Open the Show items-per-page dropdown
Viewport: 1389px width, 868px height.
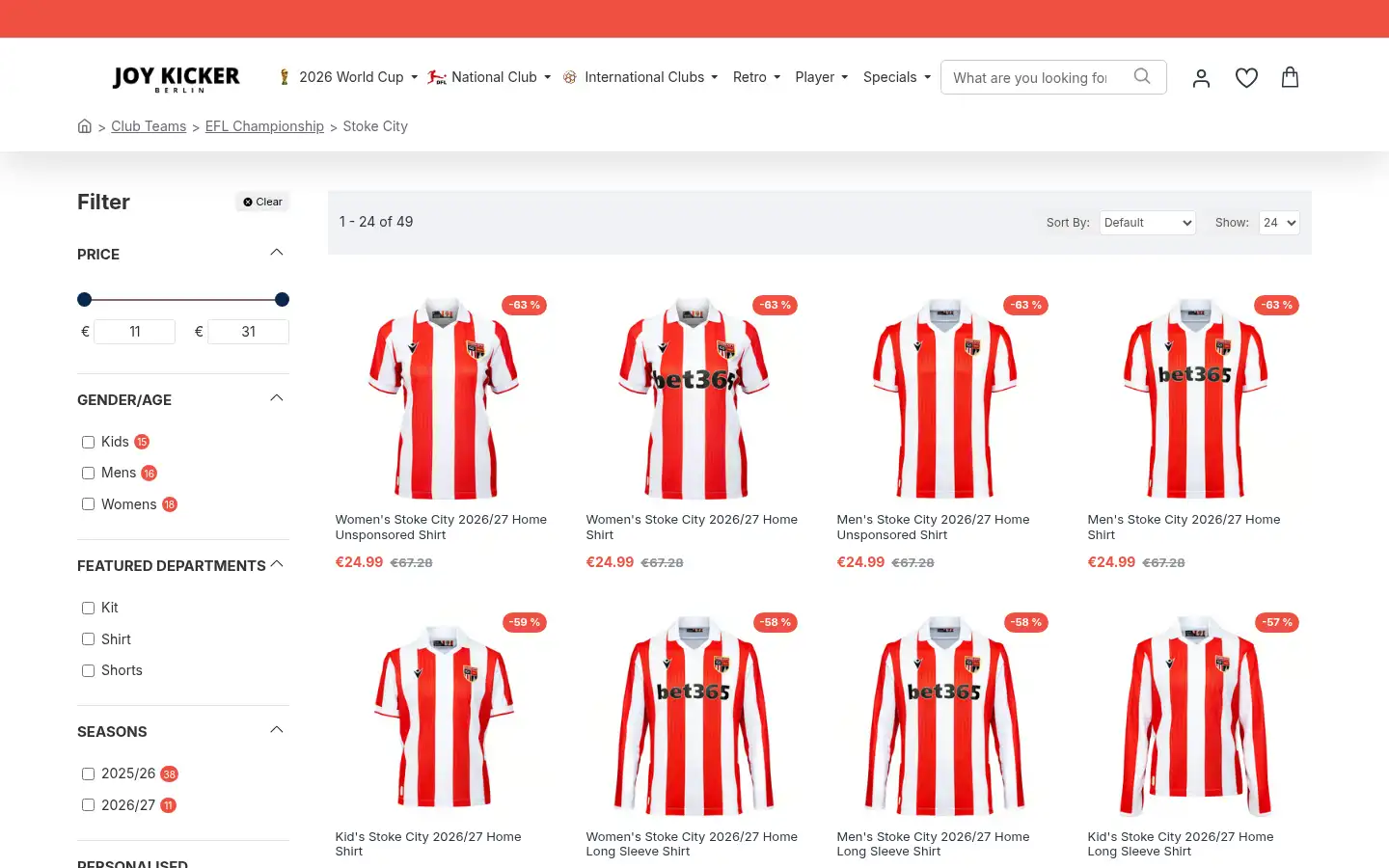(1279, 223)
